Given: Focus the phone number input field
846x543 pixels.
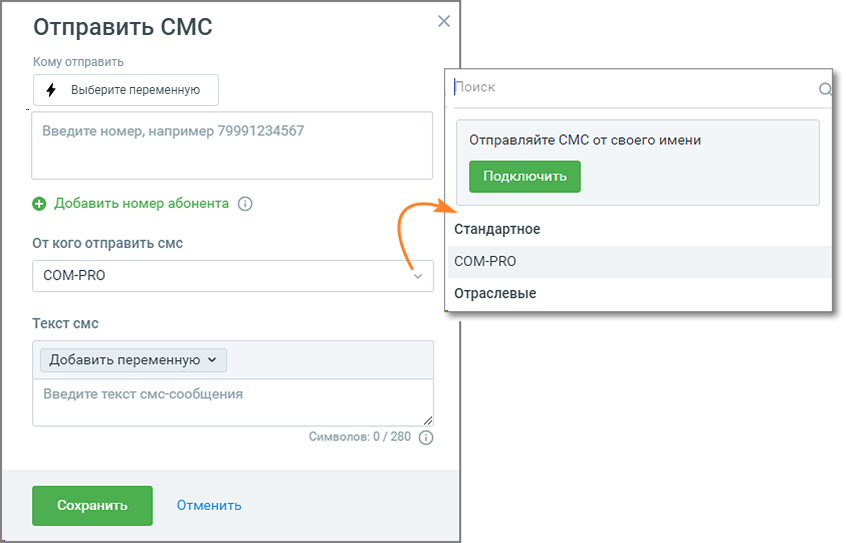Looking at the screenshot, I should (x=232, y=145).
